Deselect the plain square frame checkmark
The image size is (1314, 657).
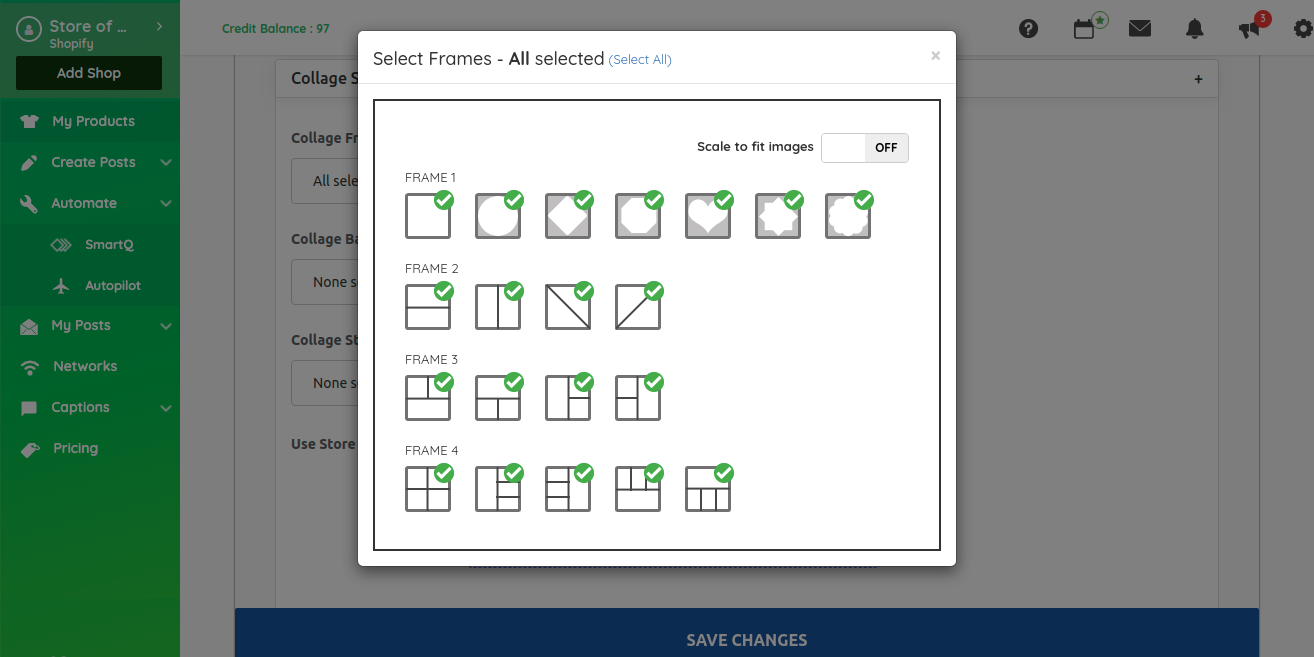(443, 200)
